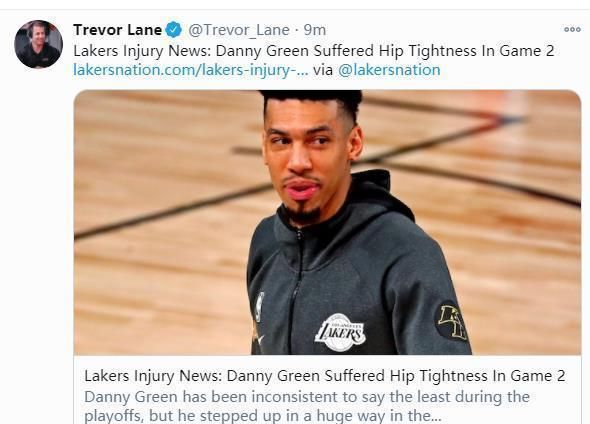Open the link card's large photo
The width and height of the screenshot is (590, 424).
(327, 222)
